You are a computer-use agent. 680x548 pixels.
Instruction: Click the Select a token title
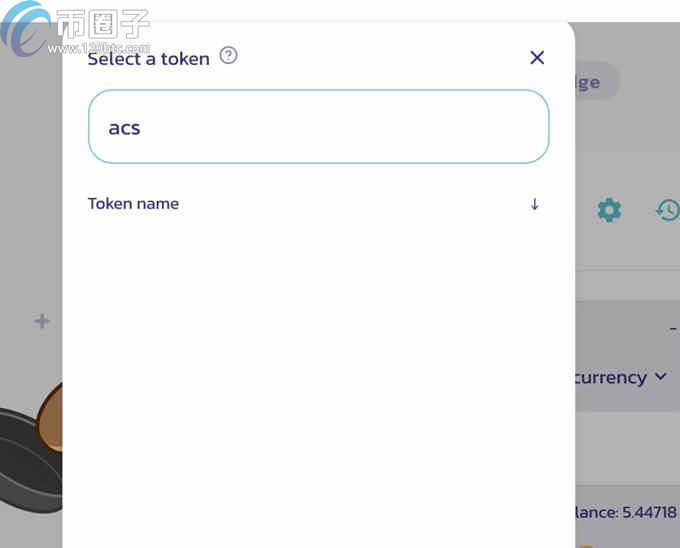[149, 59]
